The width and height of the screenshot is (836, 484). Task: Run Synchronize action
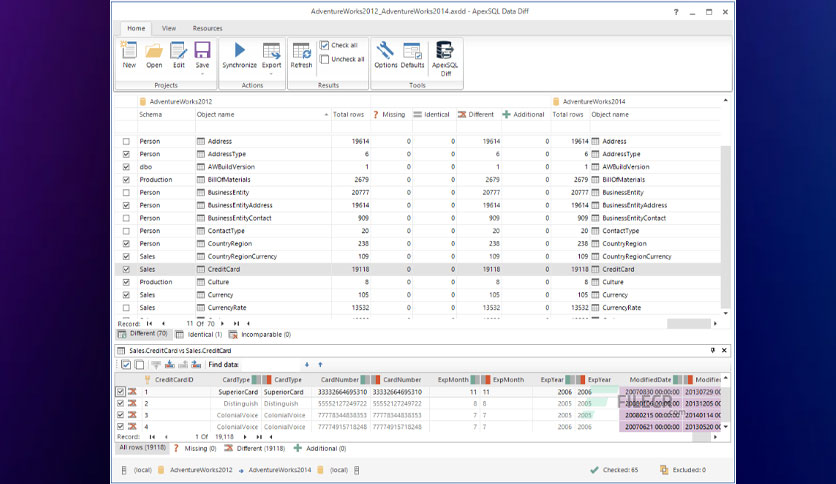[239, 55]
